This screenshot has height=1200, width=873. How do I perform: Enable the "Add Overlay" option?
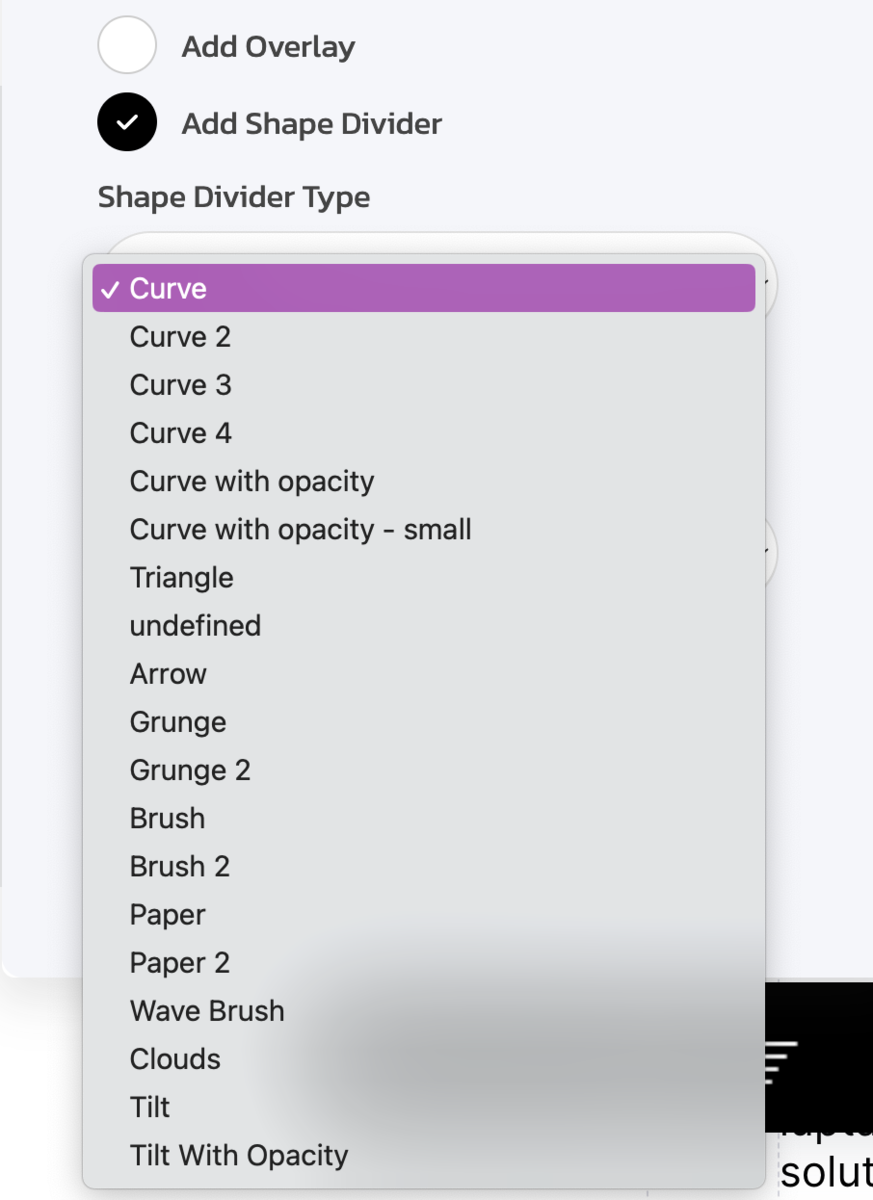127,45
